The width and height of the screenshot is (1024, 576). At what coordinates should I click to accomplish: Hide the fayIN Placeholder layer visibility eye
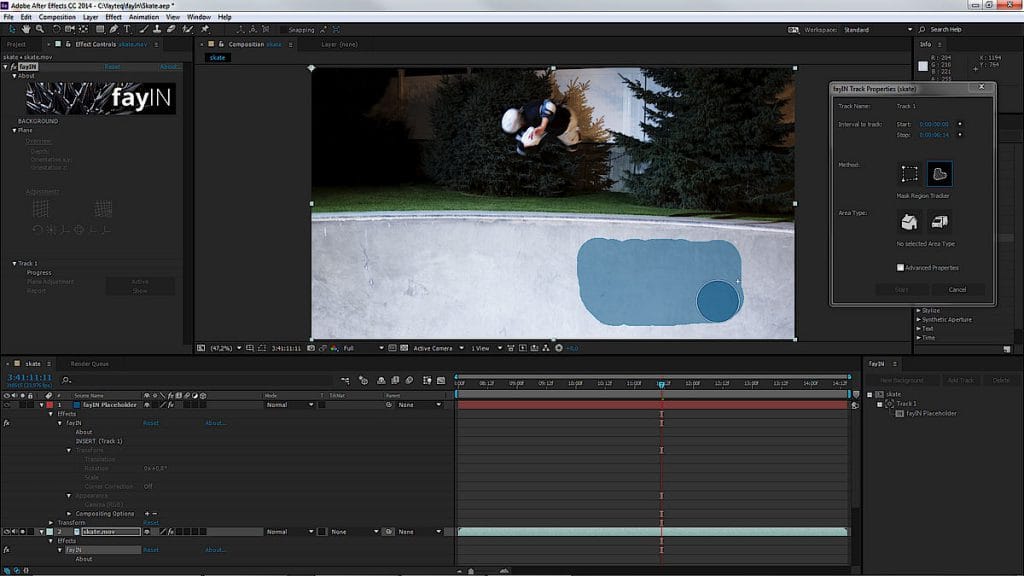tap(6, 405)
